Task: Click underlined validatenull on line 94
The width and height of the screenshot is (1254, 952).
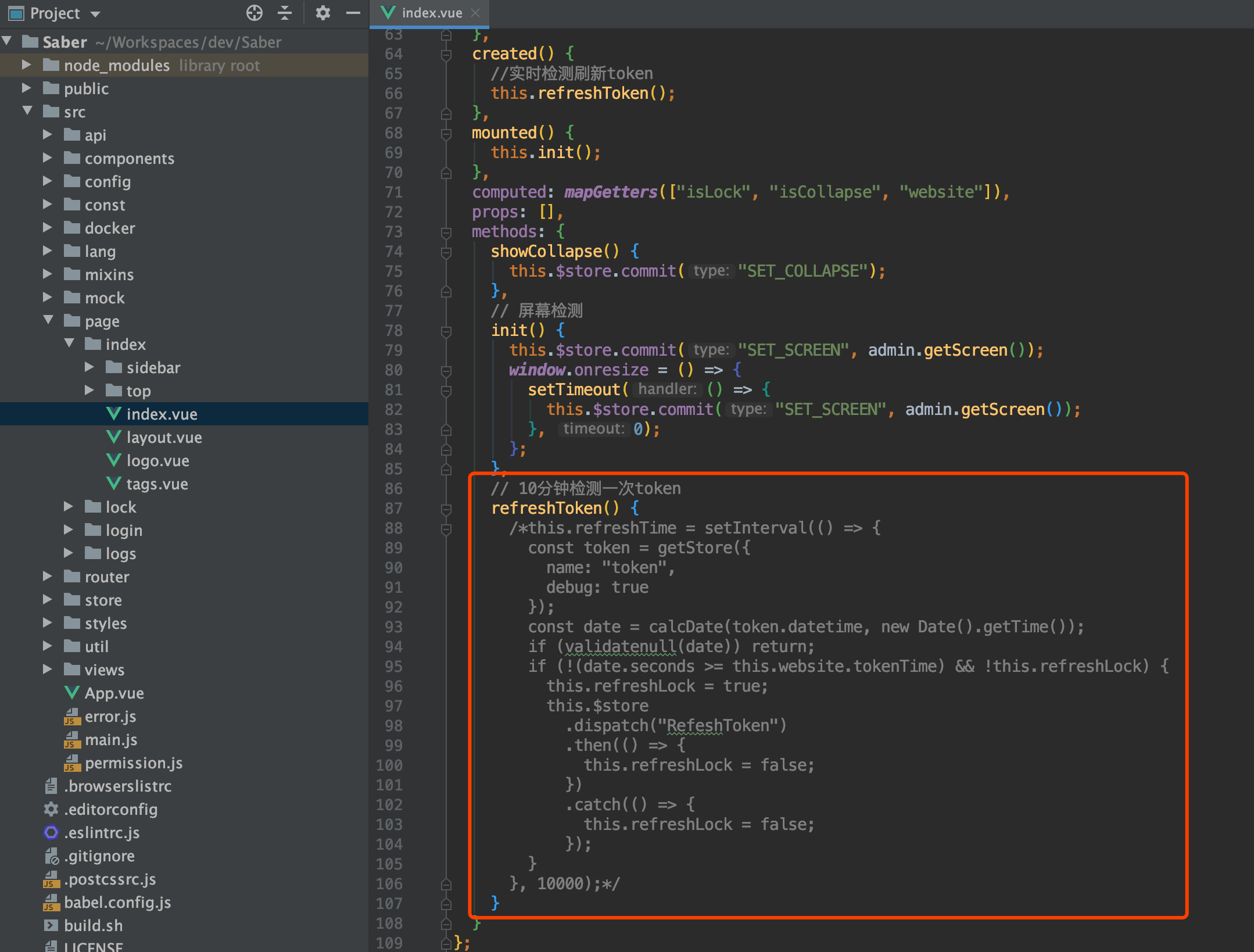Action: 621,646
